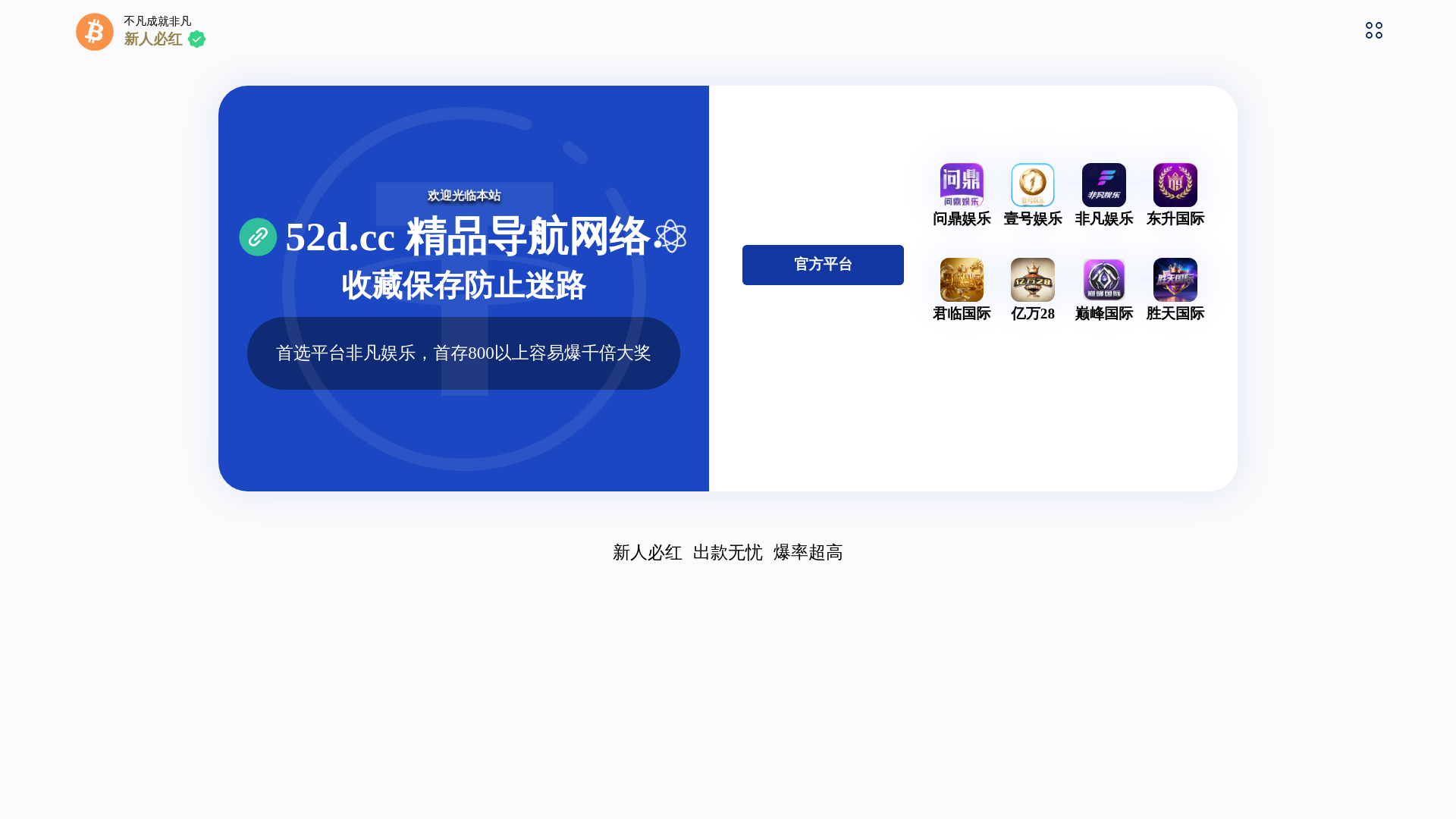Click the 收藏保存防止迷路 heading
Viewport: 1456px width, 819px height.
coord(463,286)
